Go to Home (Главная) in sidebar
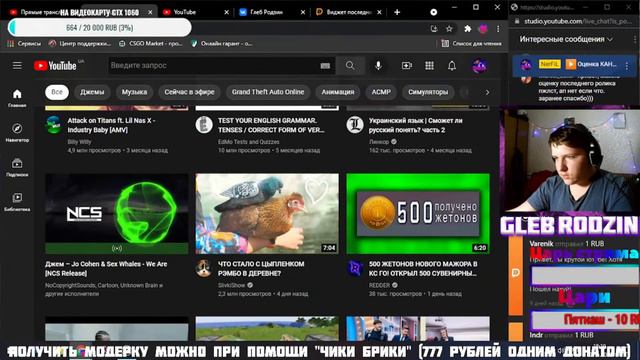Viewport: 640px width, 360px height. [x=17, y=98]
